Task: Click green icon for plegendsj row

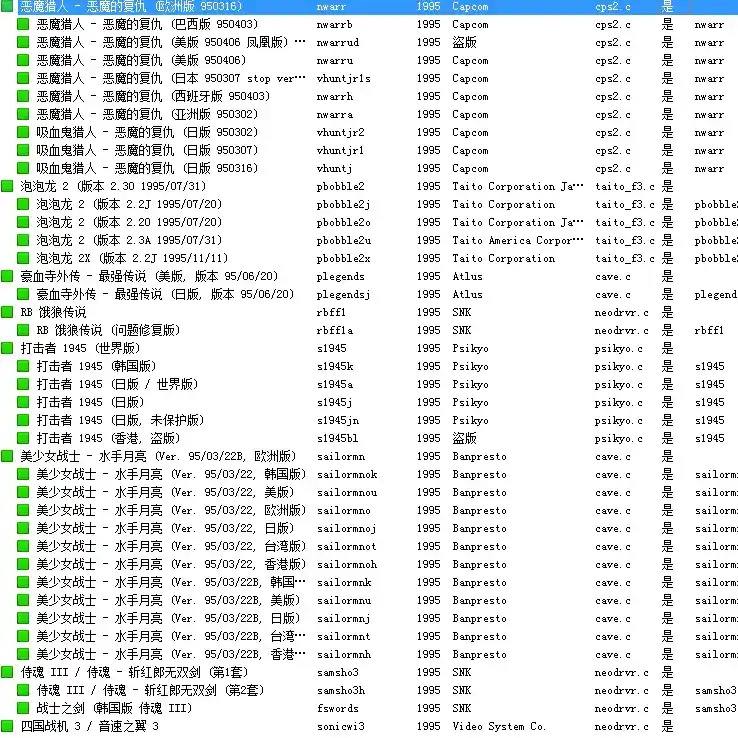Action: [x=23, y=294]
